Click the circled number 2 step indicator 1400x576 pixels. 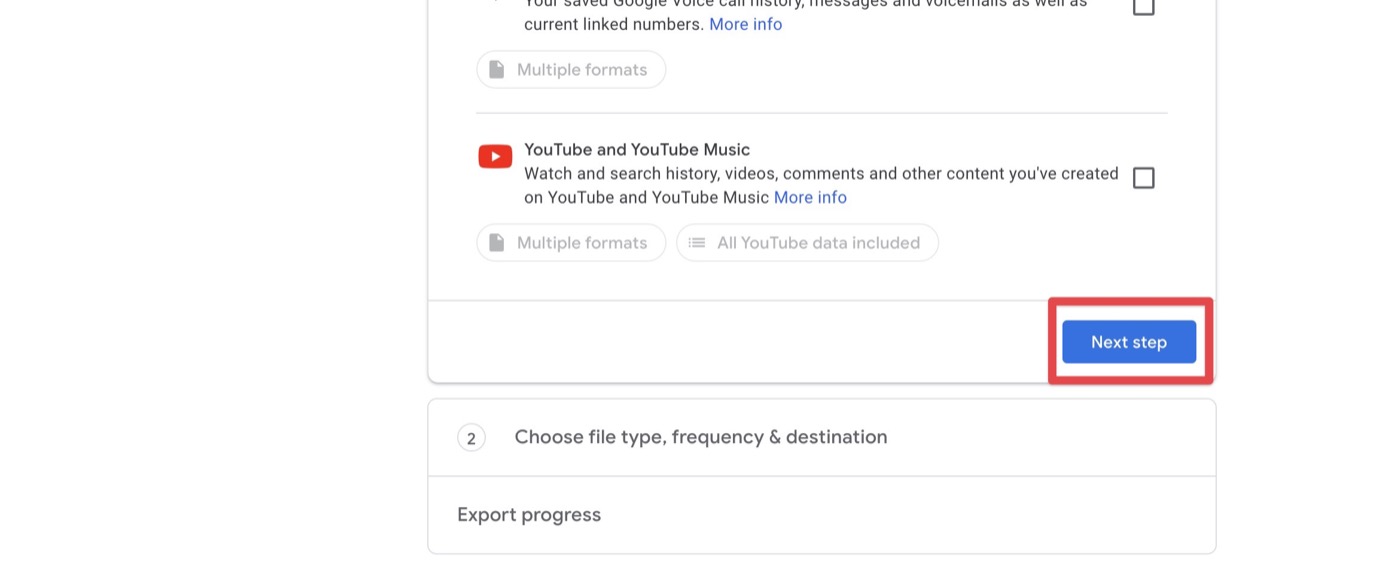pyautogui.click(x=471, y=438)
